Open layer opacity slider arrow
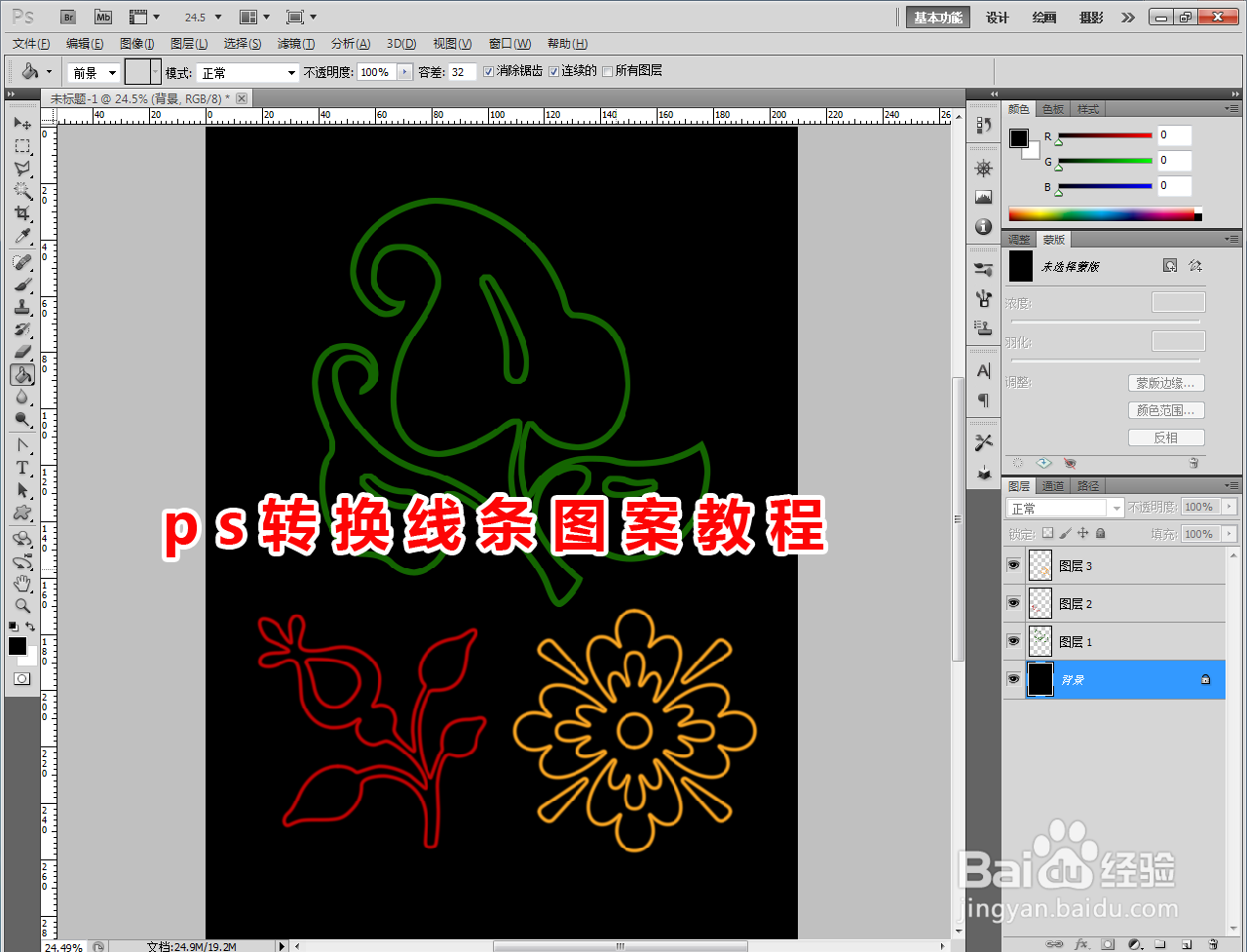This screenshot has width=1247, height=952. click(x=1229, y=508)
